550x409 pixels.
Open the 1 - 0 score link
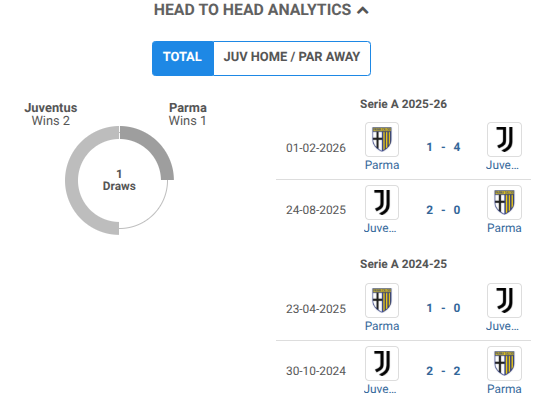443,308
